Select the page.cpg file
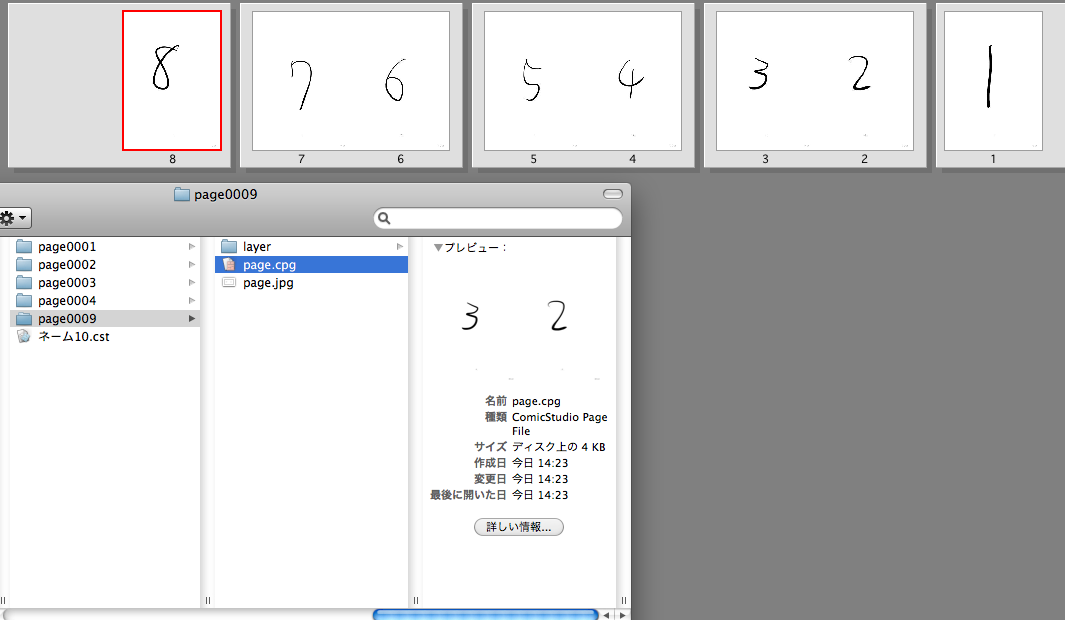Screen dimensions: 1065x620 311,265
